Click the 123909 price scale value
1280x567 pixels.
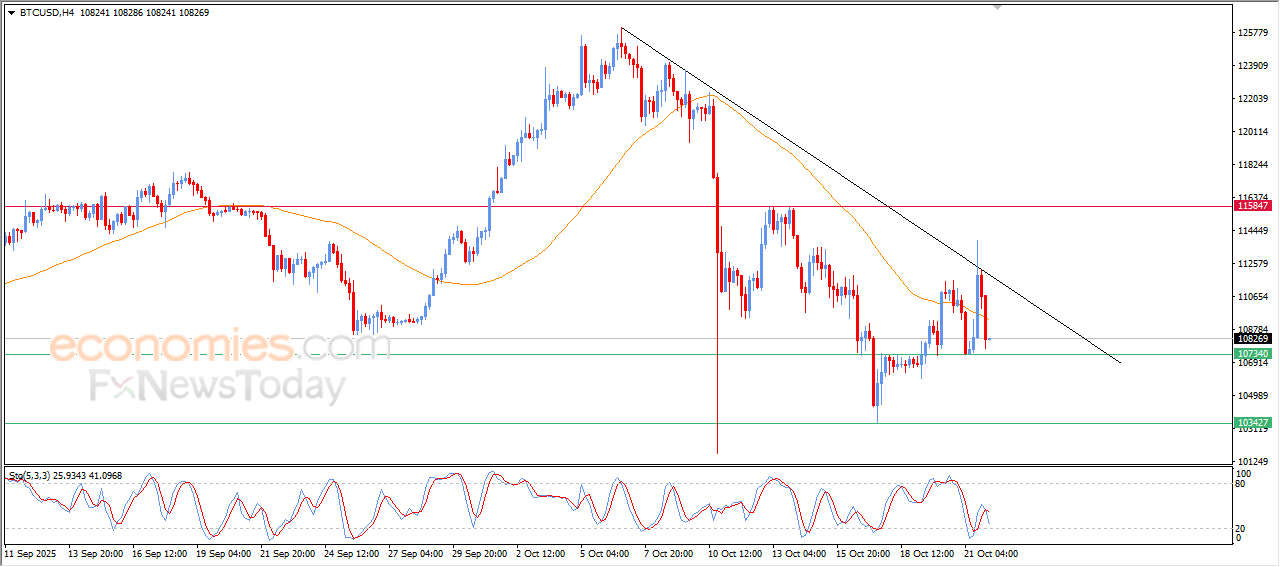tap(1253, 66)
